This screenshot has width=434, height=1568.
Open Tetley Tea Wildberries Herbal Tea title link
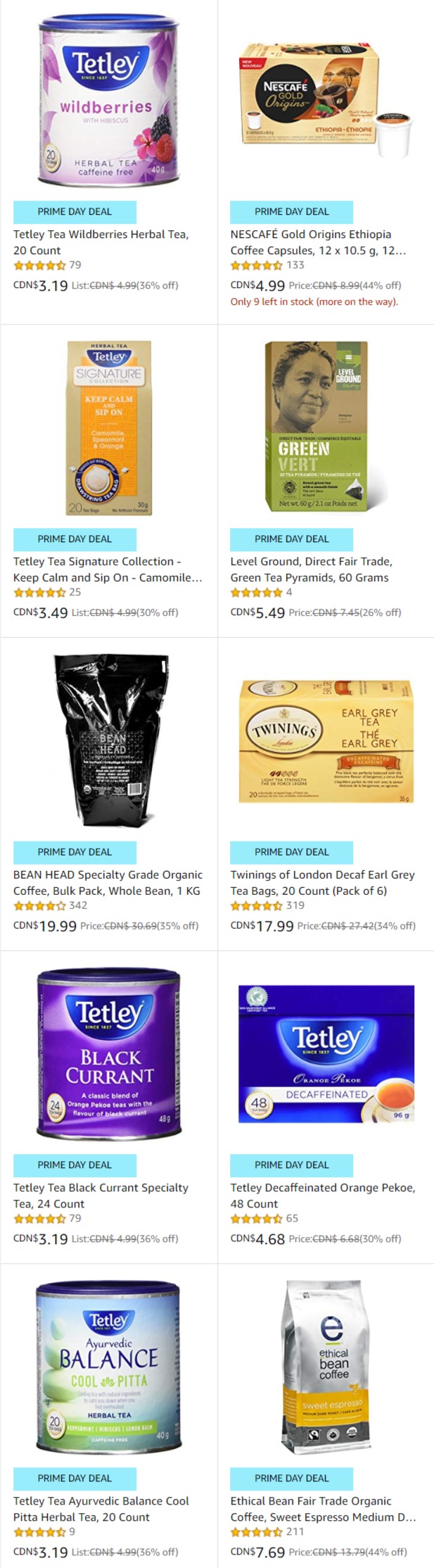coord(101,242)
